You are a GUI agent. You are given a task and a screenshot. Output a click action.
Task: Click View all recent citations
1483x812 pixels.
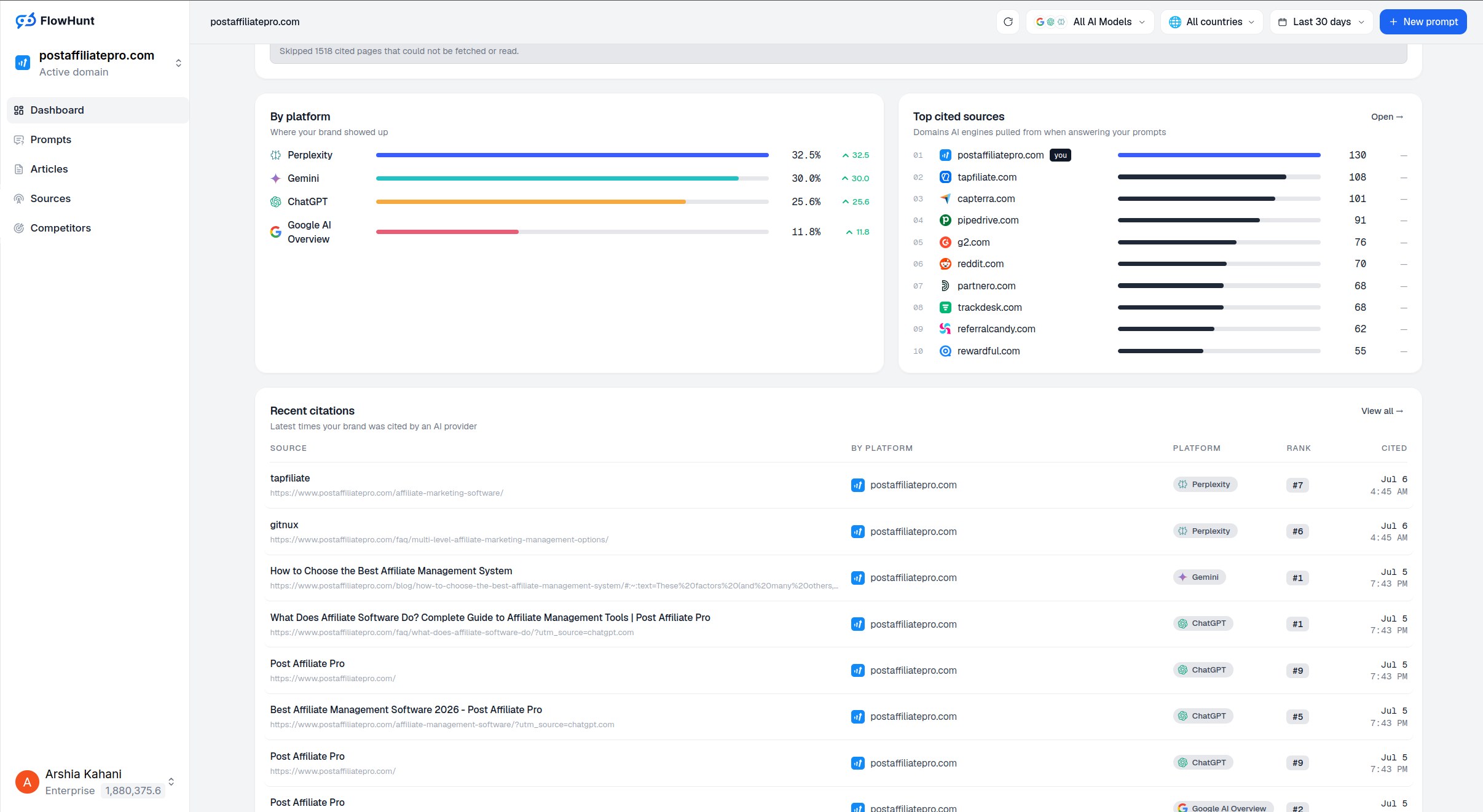click(1382, 411)
